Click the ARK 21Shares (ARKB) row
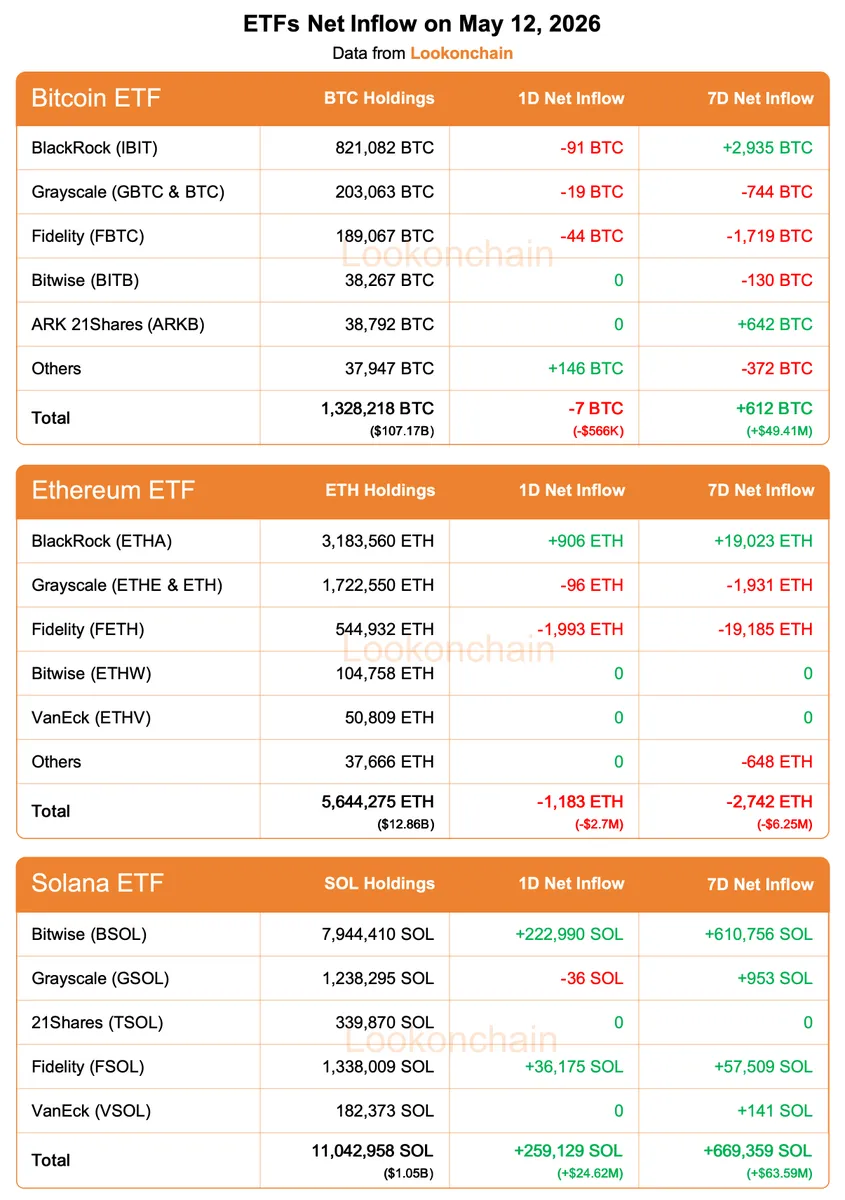845x1200 pixels. point(423,324)
